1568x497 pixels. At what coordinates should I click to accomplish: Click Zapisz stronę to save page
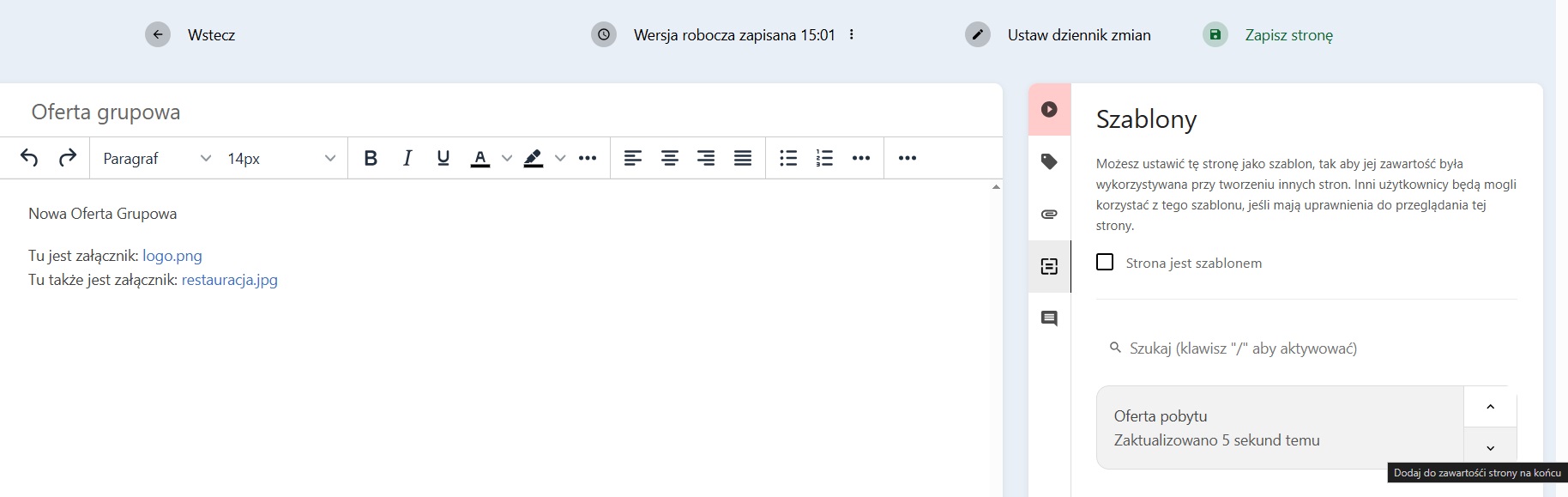(x=1288, y=35)
